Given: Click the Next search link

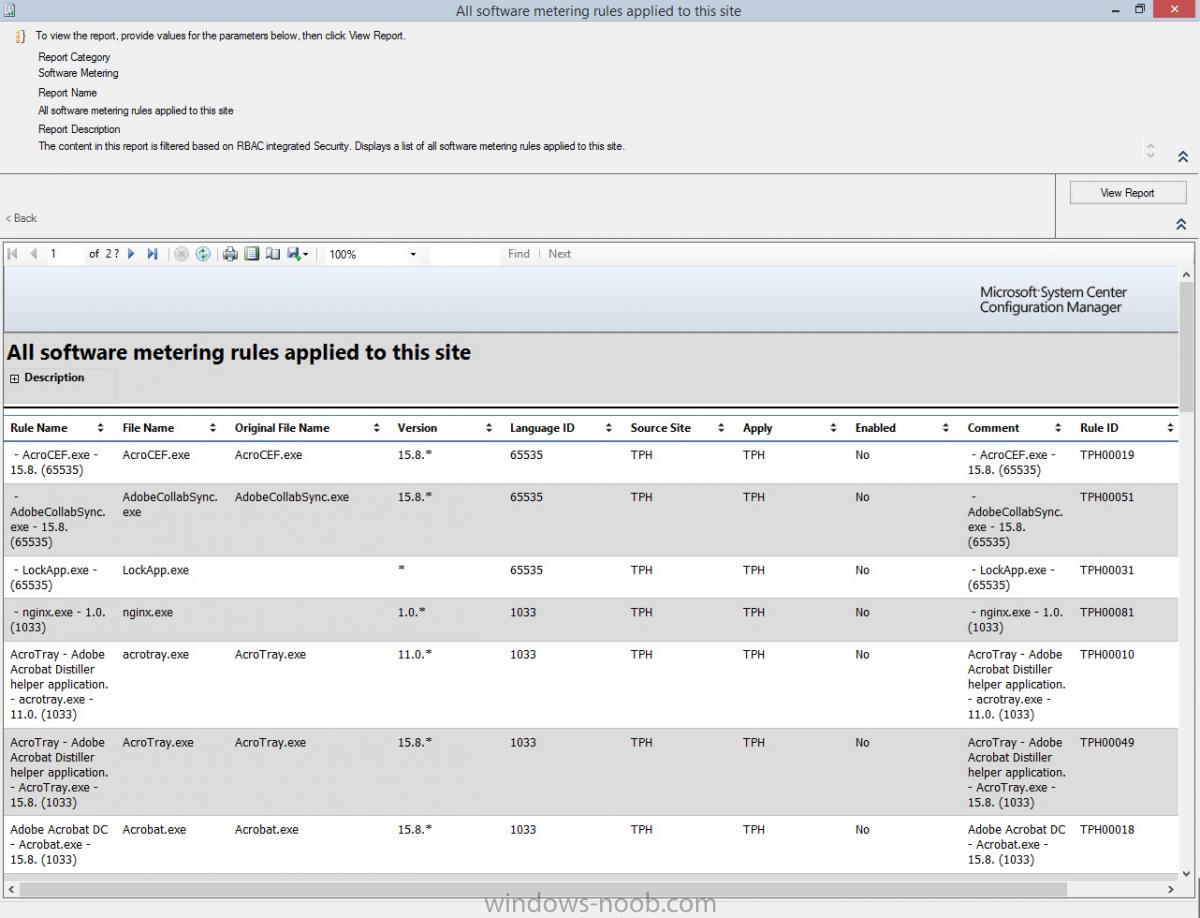Looking at the screenshot, I should (x=560, y=254).
